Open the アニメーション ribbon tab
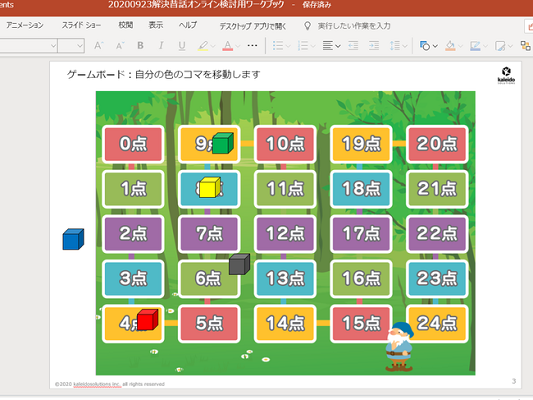This screenshot has height=400, width=533. click(25, 25)
